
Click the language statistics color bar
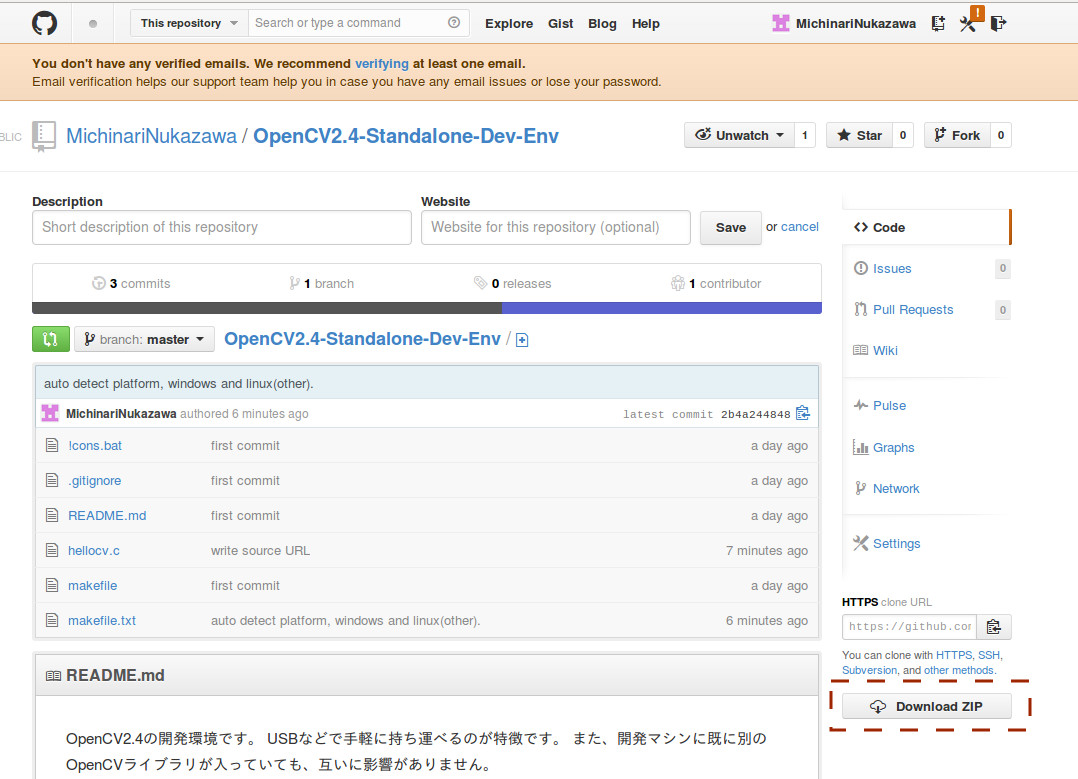427,308
